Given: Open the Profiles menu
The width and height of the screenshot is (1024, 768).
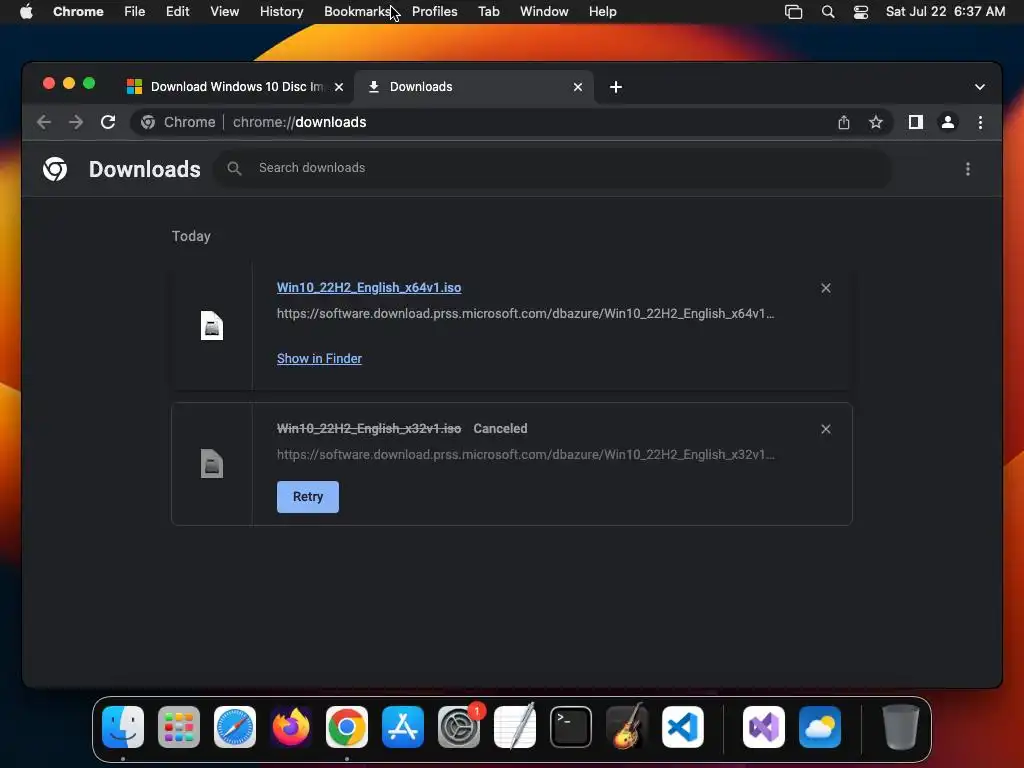Looking at the screenshot, I should 434,11.
